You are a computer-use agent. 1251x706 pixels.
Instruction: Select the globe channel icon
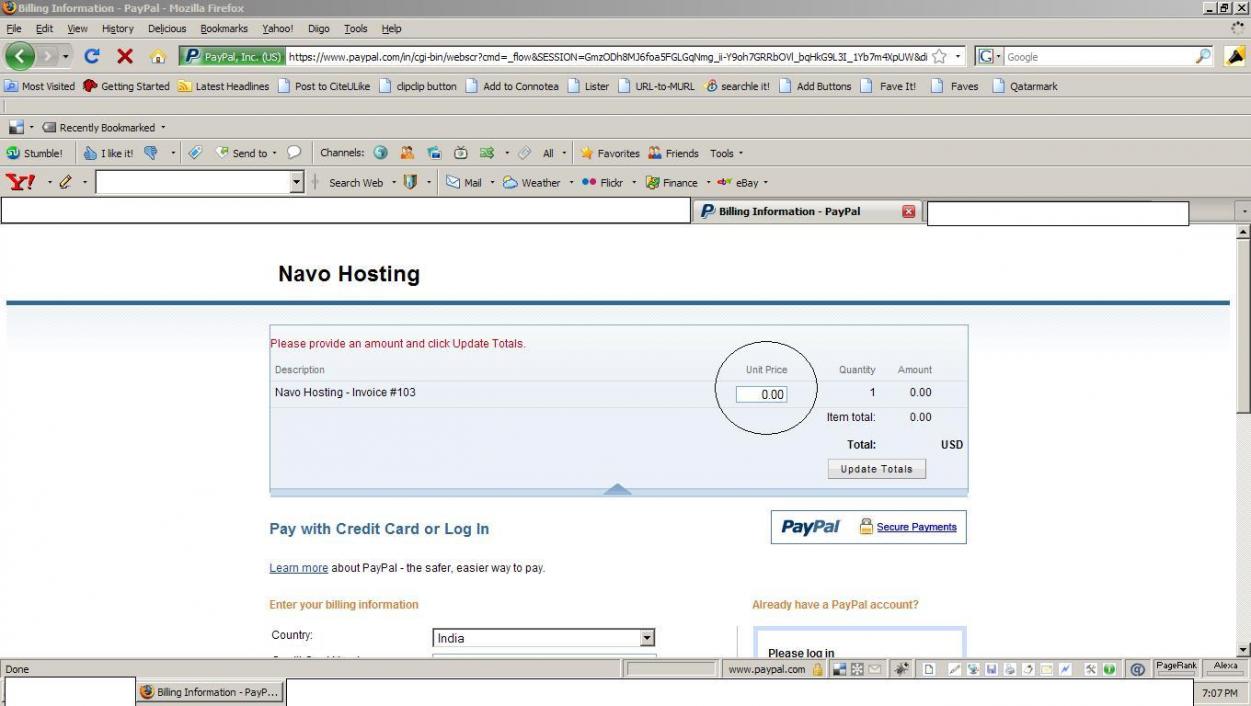[381, 153]
